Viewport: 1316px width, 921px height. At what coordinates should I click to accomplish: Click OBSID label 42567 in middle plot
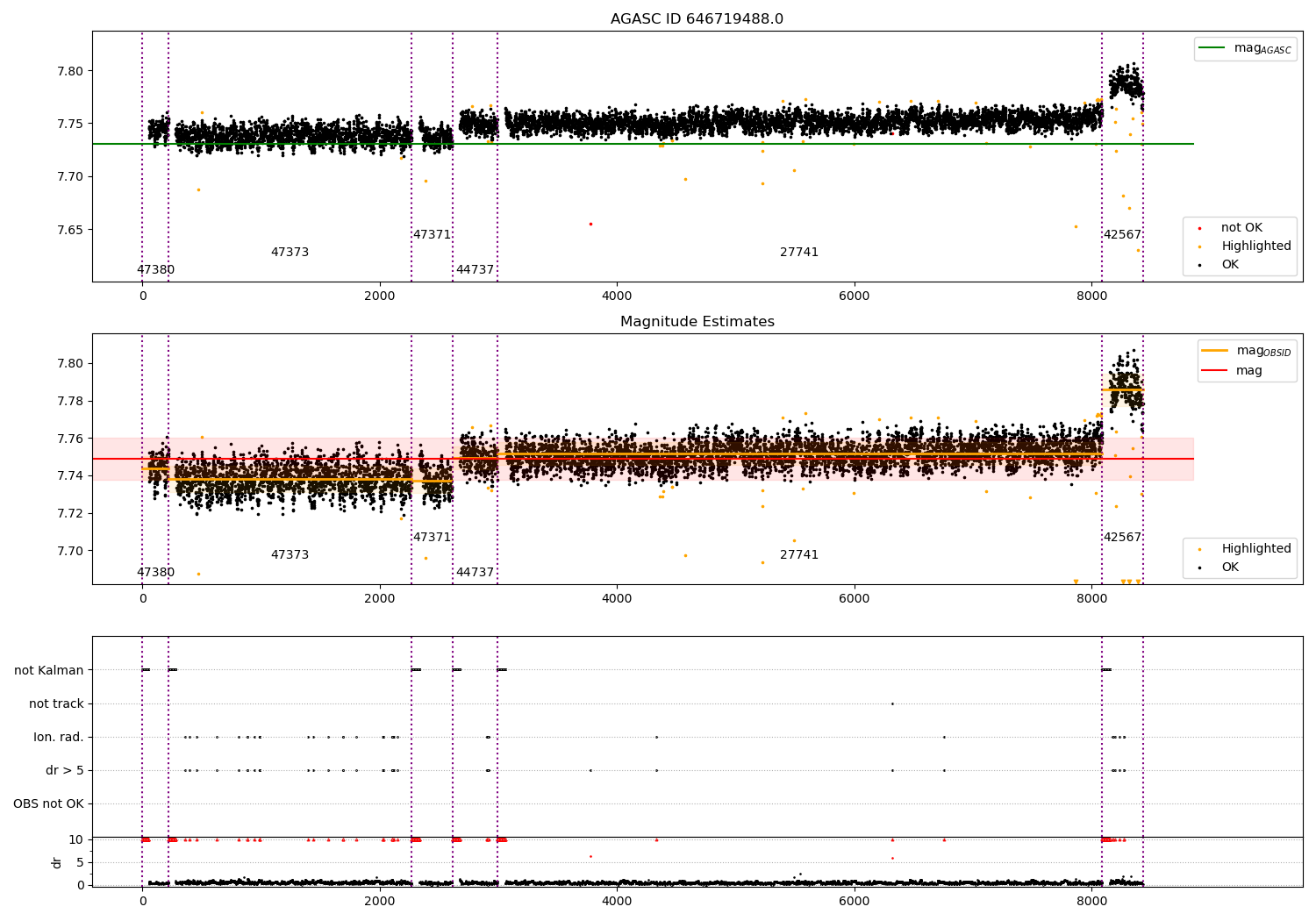click(1122, 538)
